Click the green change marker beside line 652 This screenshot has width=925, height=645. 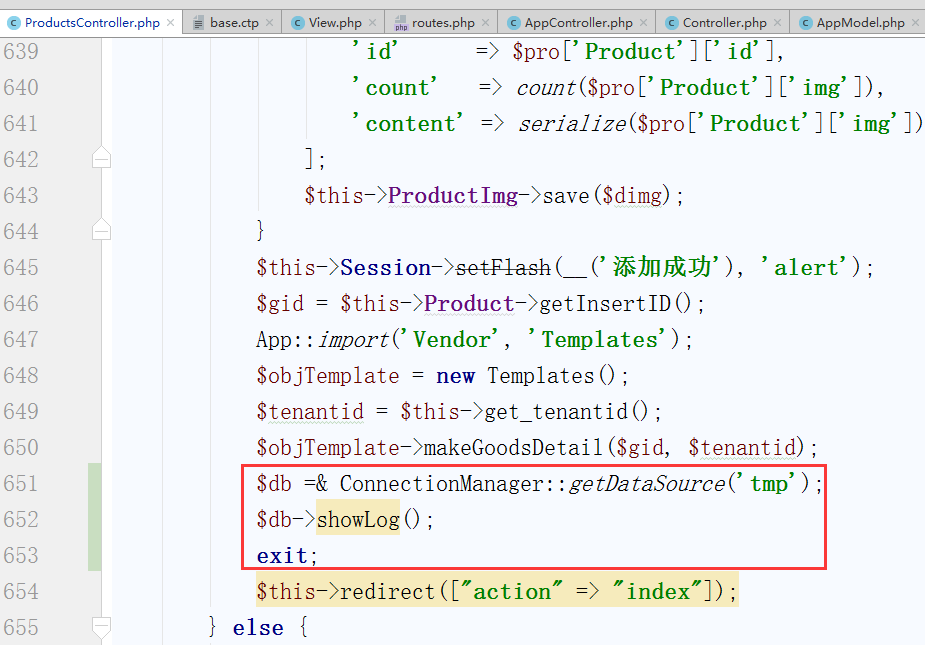[94, 520]
